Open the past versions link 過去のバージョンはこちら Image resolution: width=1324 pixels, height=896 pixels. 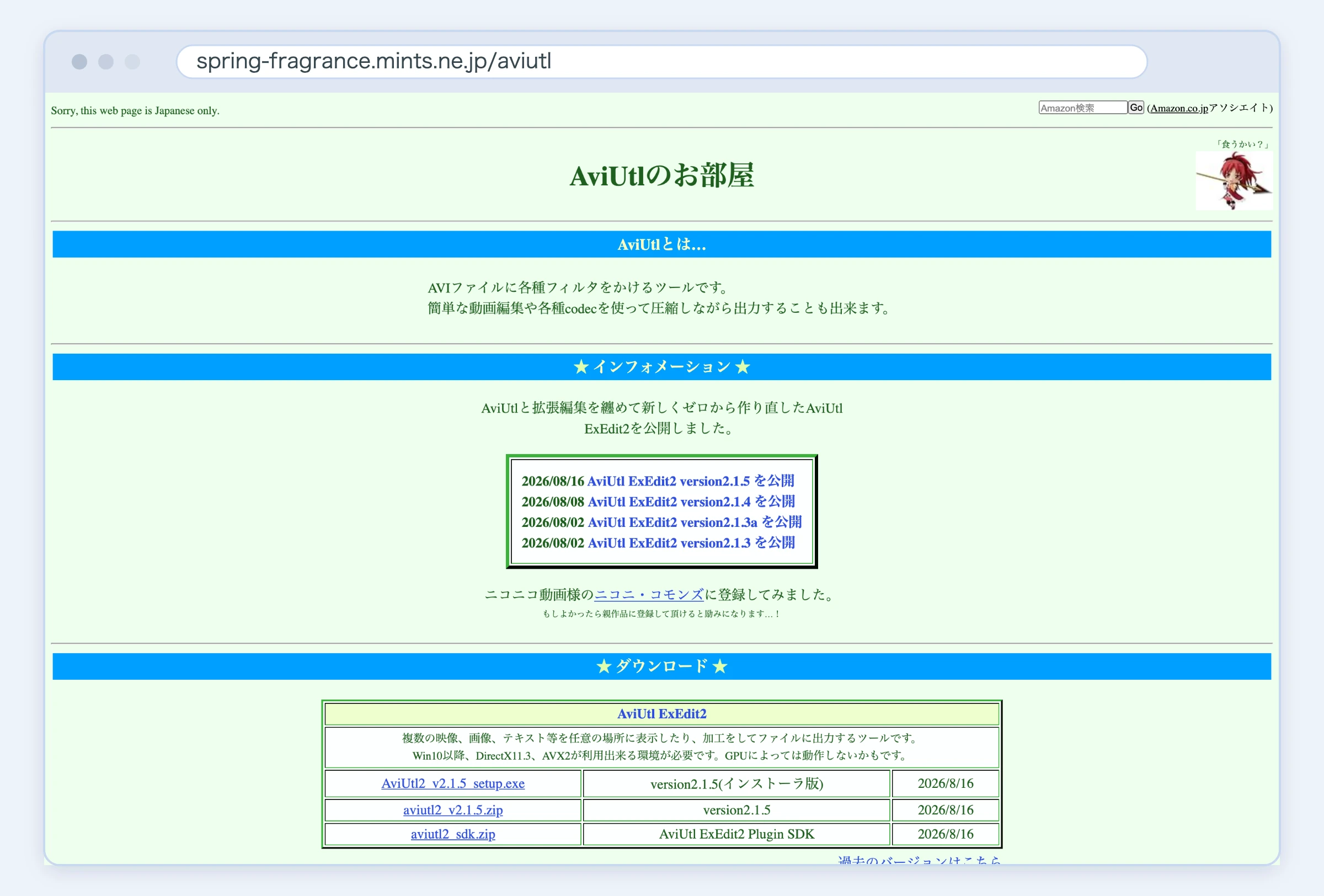coord(920,859)
